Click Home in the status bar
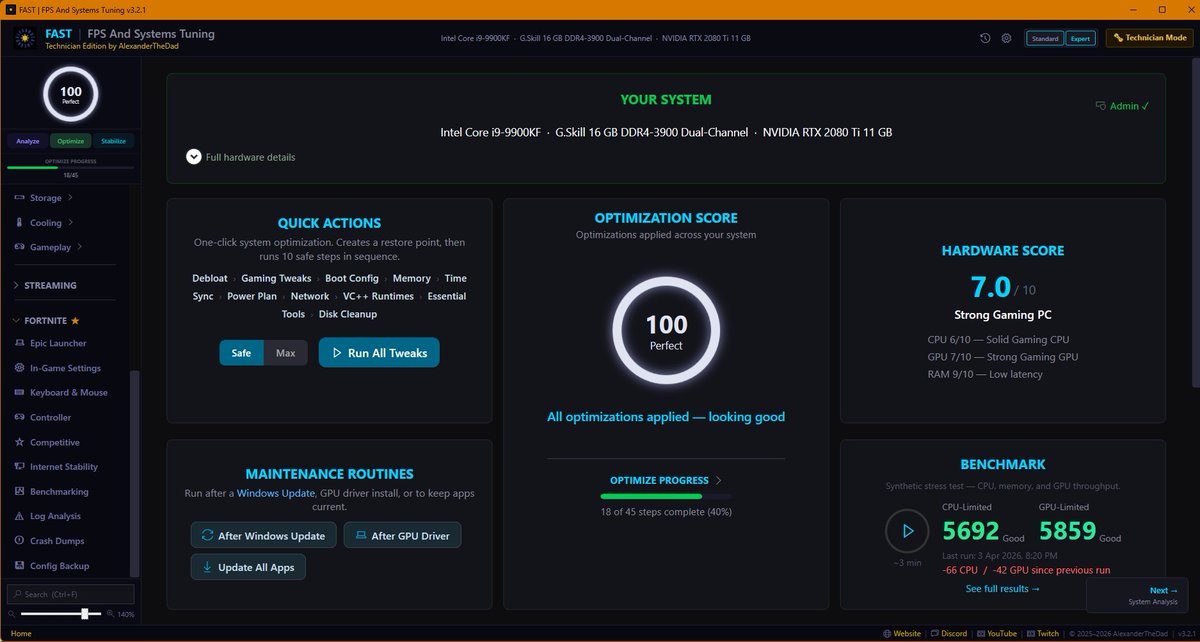The width and height of the screenshot is (1200, 642). click(21, 633)
